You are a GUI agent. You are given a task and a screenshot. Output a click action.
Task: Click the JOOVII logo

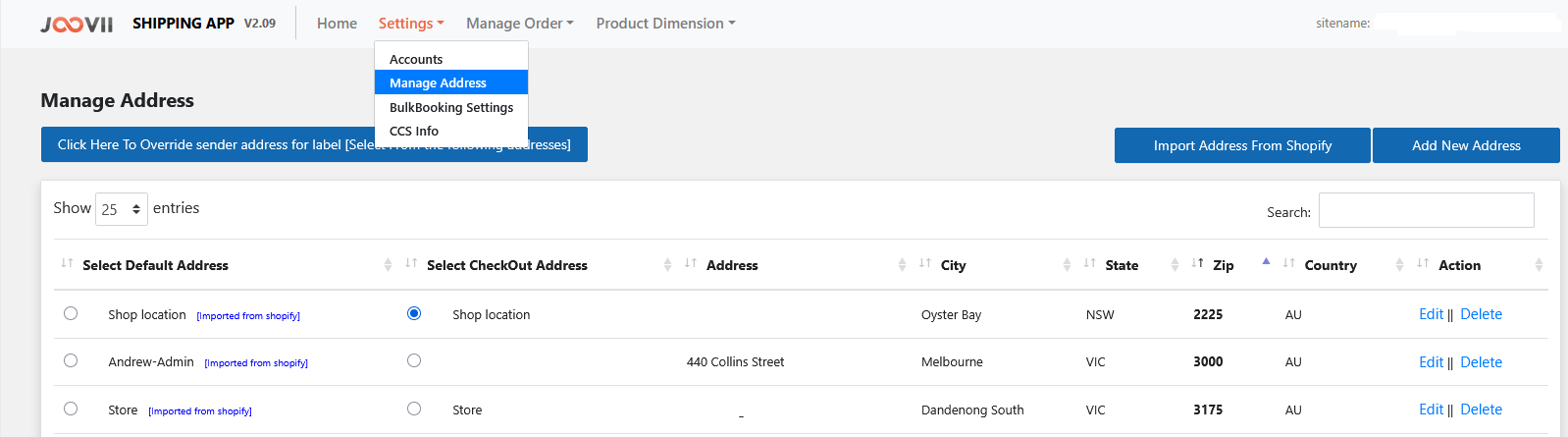77,24
